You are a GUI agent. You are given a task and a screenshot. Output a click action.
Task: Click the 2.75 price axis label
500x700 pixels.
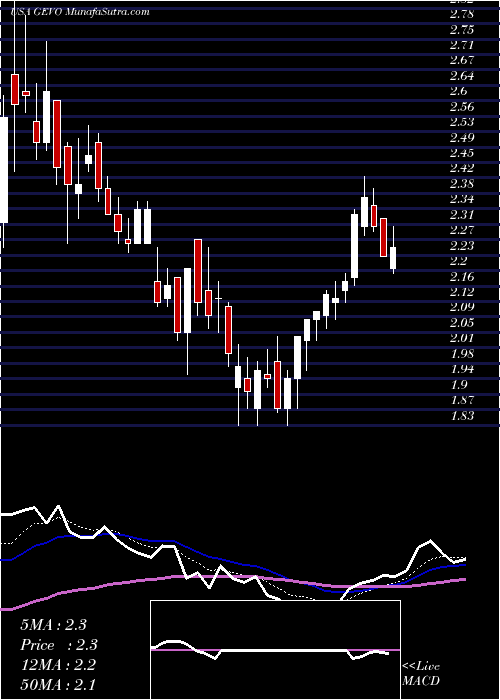[462, 30]
